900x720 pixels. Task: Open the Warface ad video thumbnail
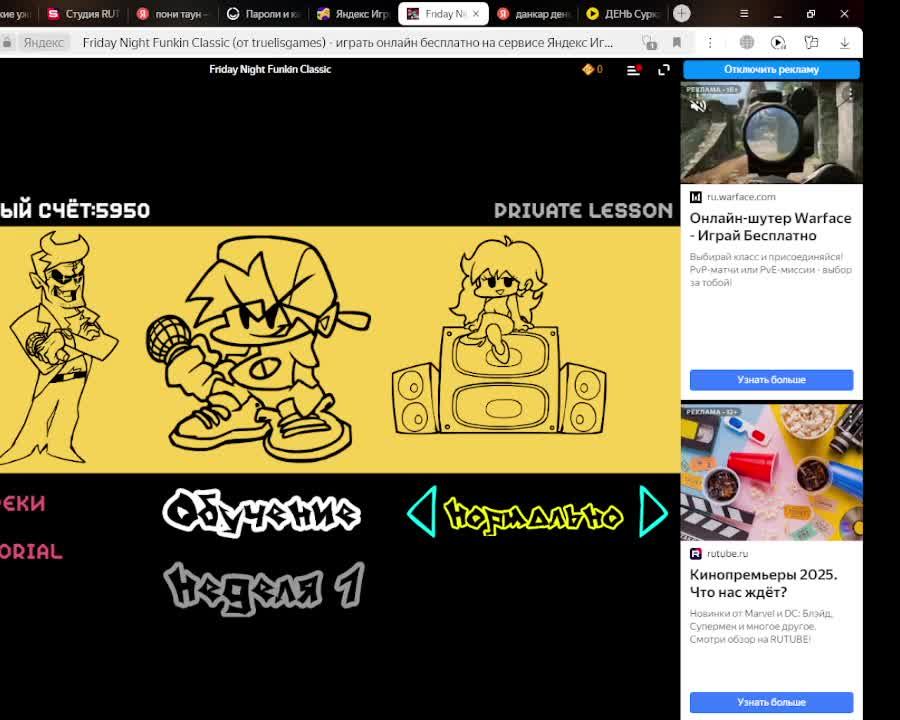(771, 133)
